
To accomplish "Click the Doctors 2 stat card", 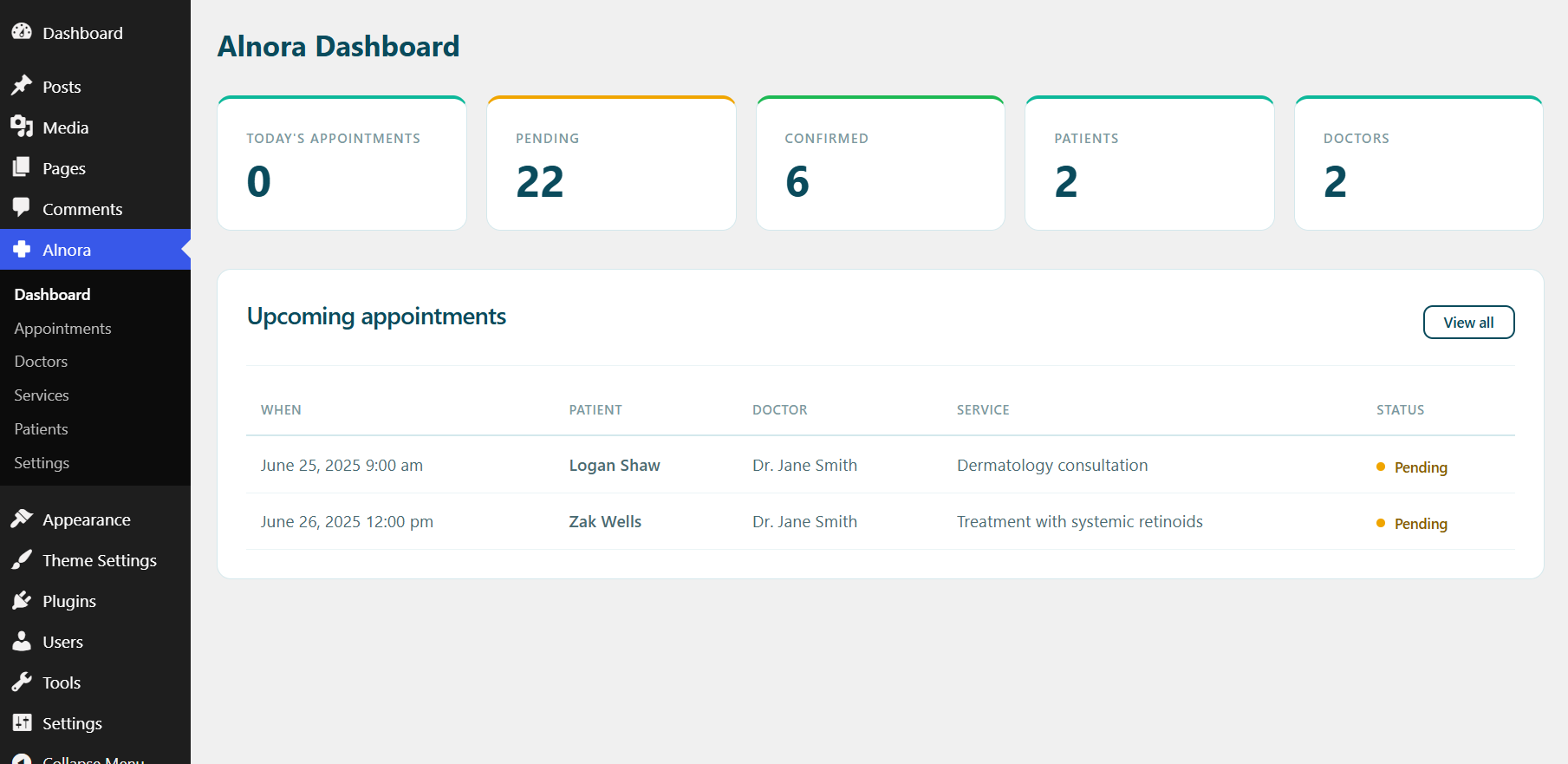I will (1419, 163).
